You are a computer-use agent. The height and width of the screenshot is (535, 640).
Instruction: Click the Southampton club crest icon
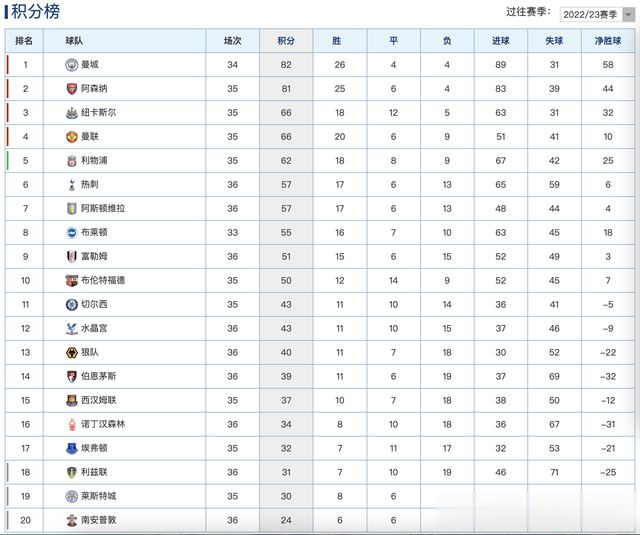(x=71, y=520)
